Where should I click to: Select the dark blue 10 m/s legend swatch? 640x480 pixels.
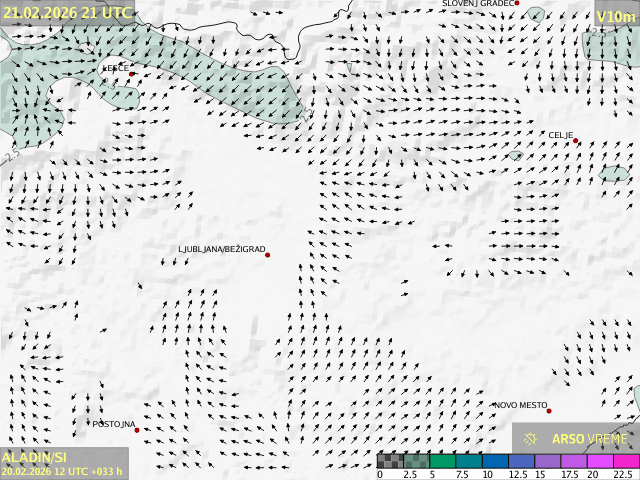[x=495, y=461]
